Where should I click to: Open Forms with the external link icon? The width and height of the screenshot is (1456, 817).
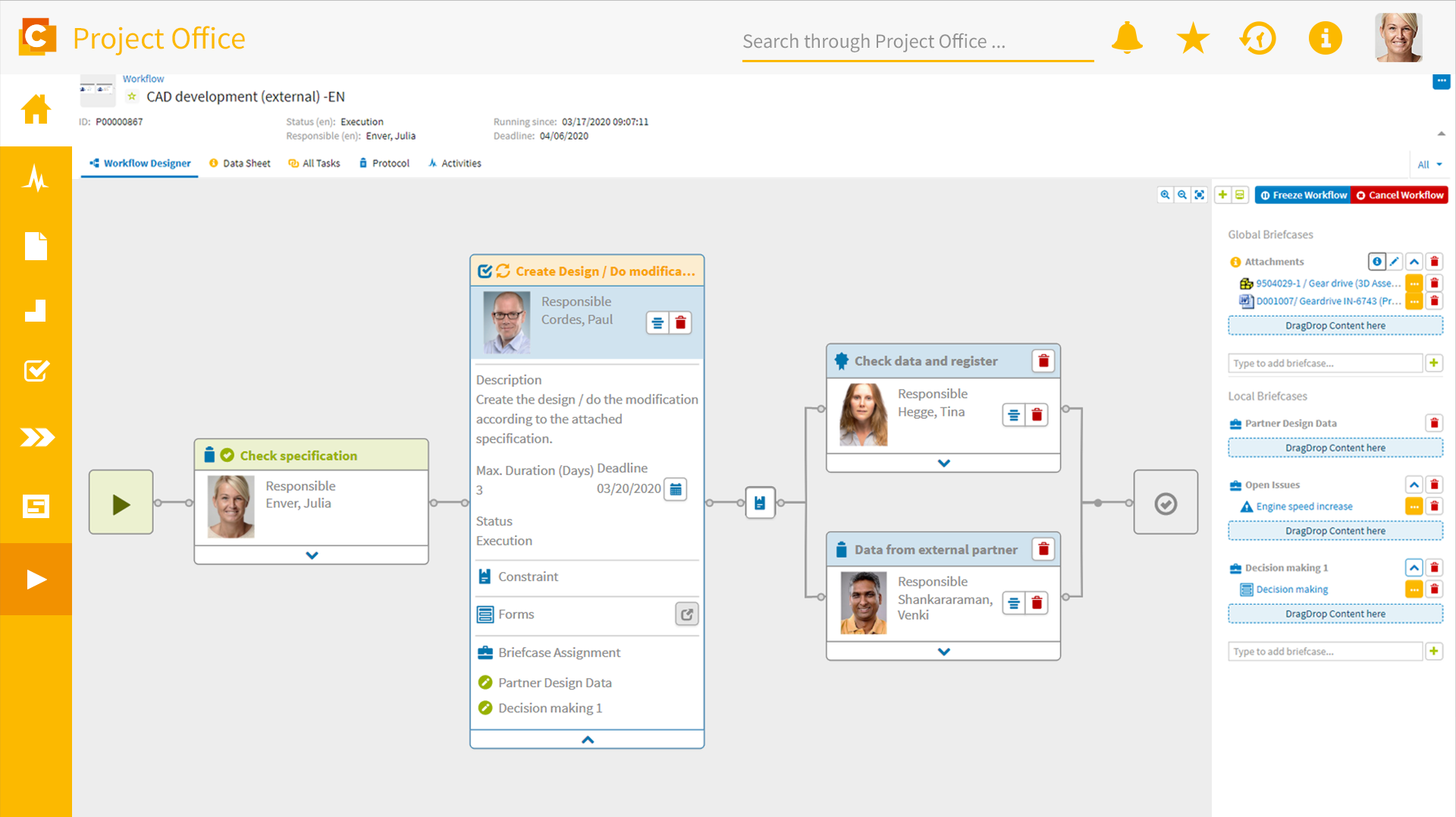click(686, 614)
